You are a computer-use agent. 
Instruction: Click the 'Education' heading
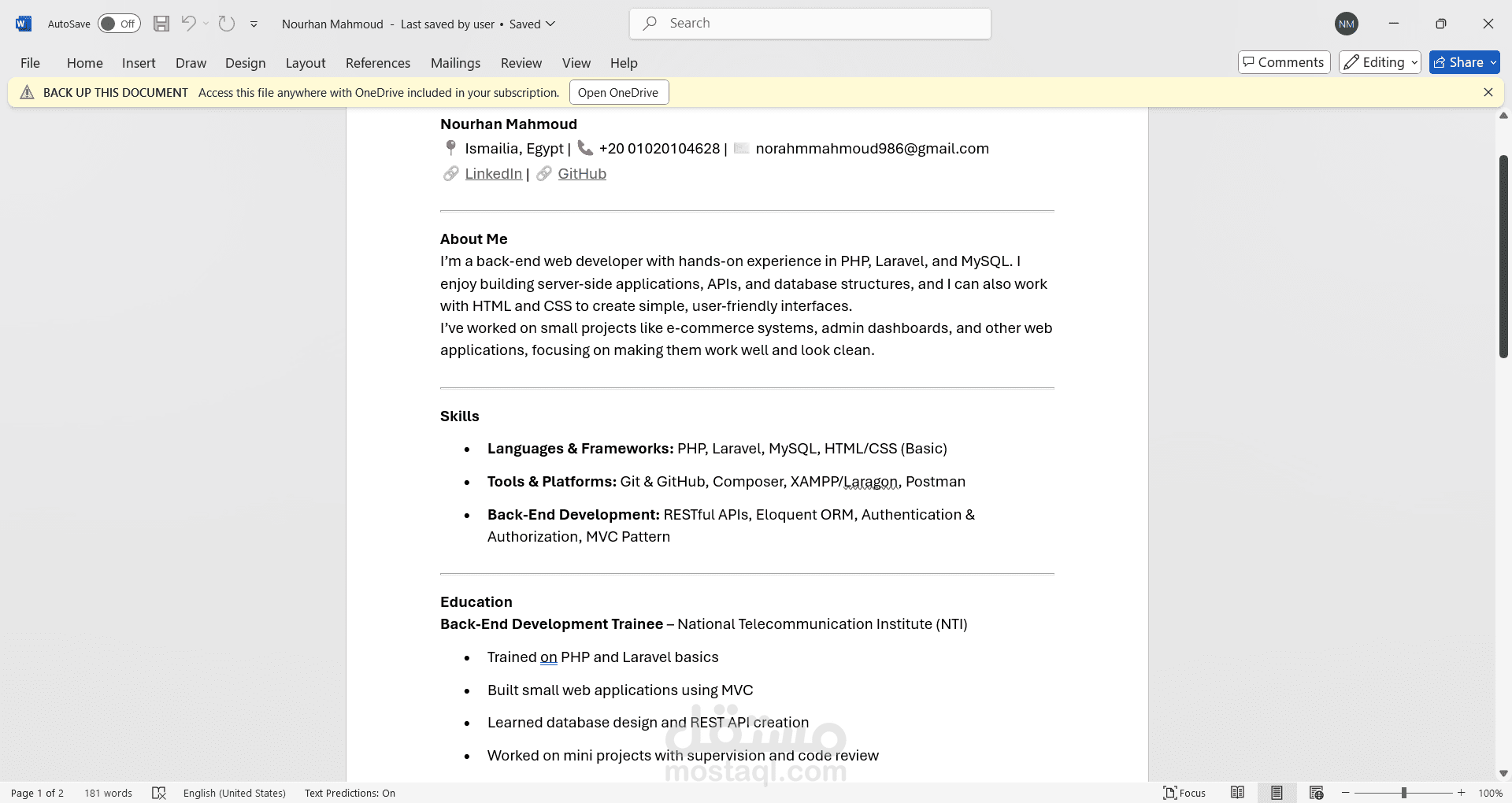[476, 601]
